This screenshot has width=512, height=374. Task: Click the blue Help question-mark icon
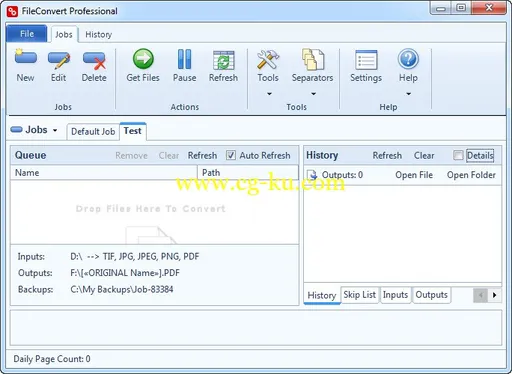(408, 59)
